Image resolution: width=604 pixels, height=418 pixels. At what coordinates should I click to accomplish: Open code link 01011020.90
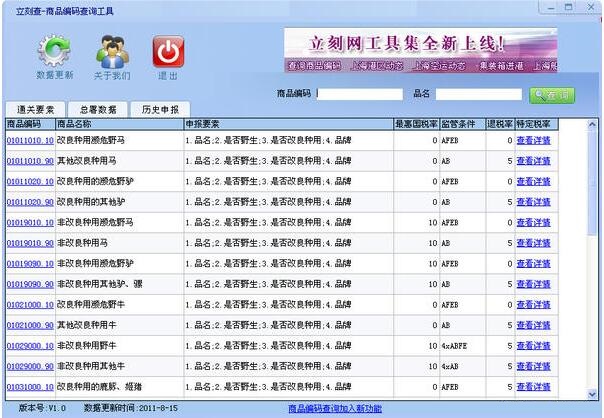pos(30,202)
